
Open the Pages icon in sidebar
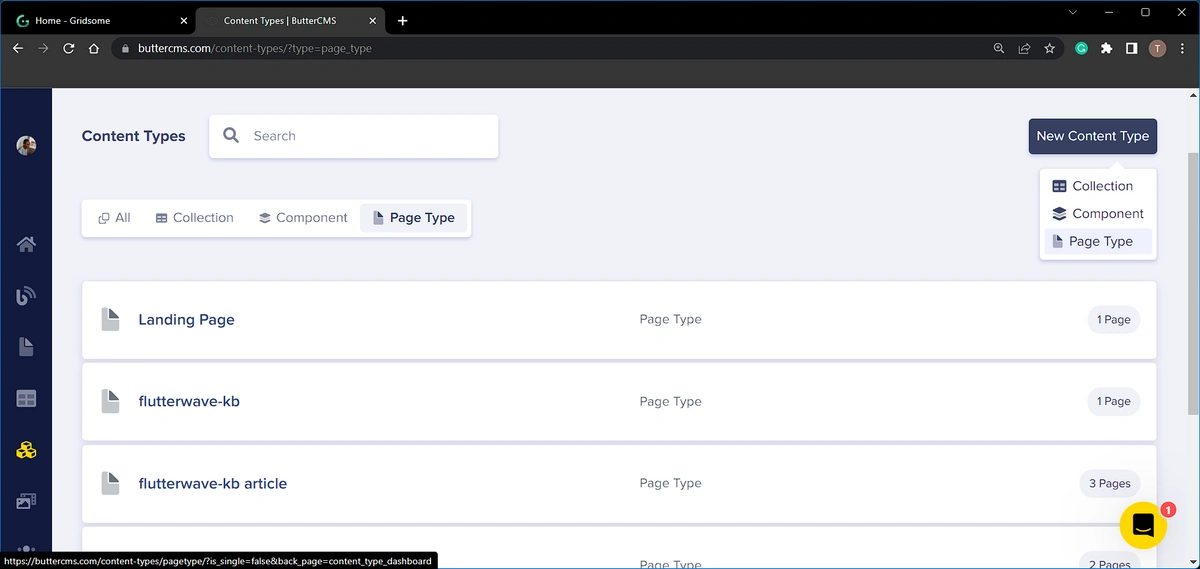(26, 347)
